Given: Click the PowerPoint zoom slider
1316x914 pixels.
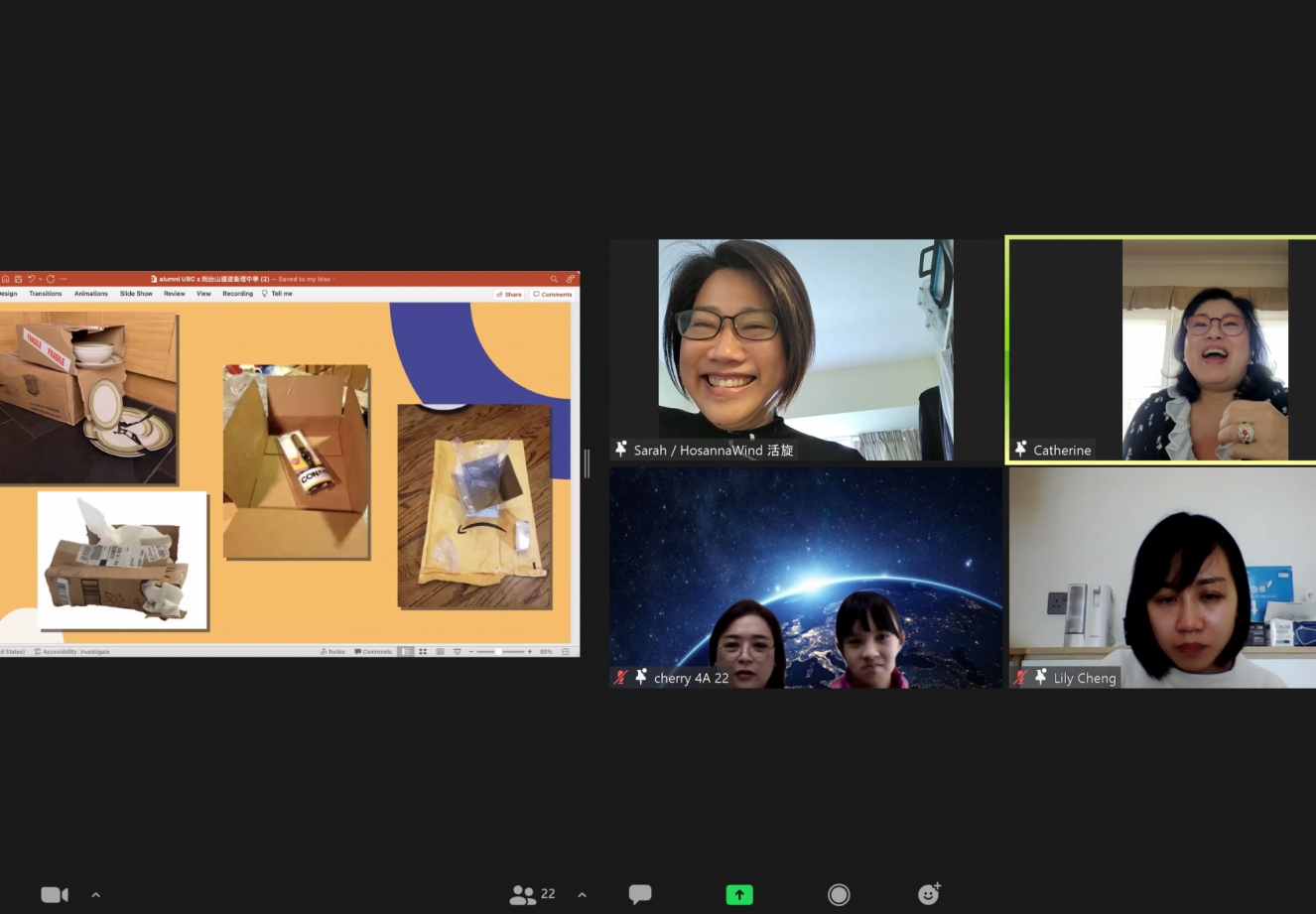Looking at the screenshot, I should pyautogui.click(x=499, y=652).
